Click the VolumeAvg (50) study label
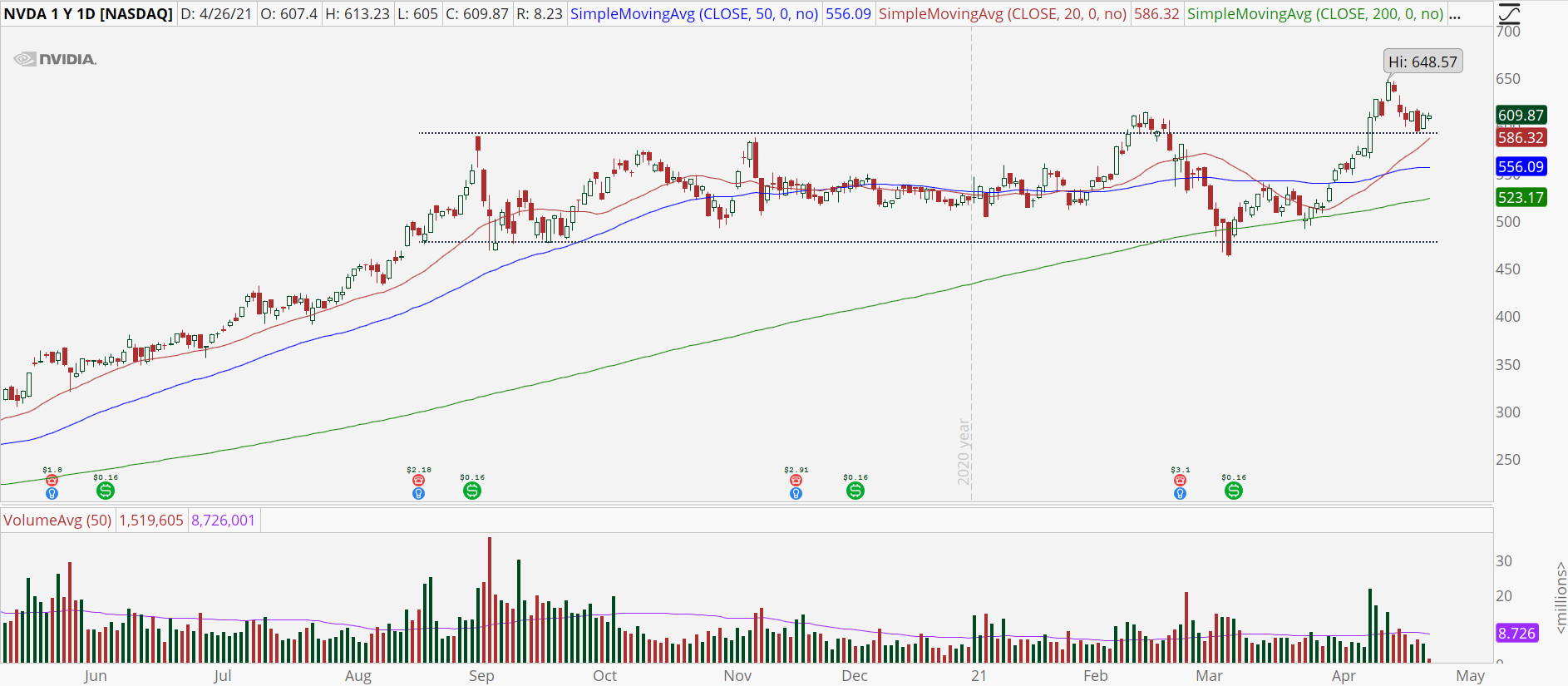 tap(57, 521)
